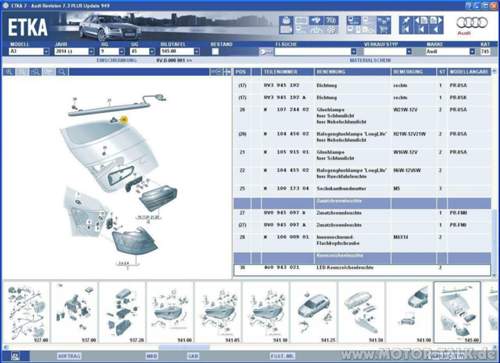Click the POS column header
The width and height of the screenshot is (500, 363).
tap(242, 72)
